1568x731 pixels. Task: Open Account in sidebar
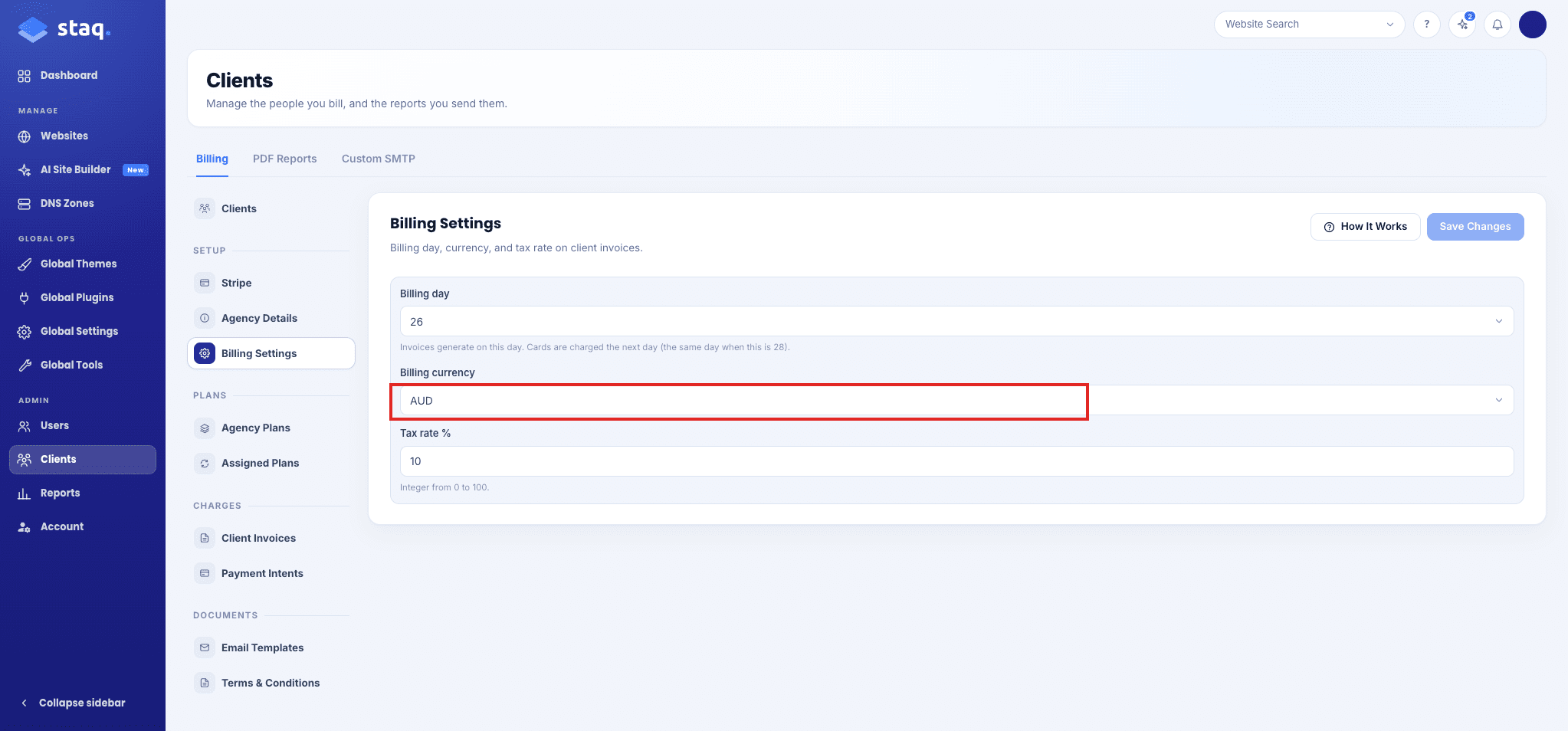click(83, 526)
